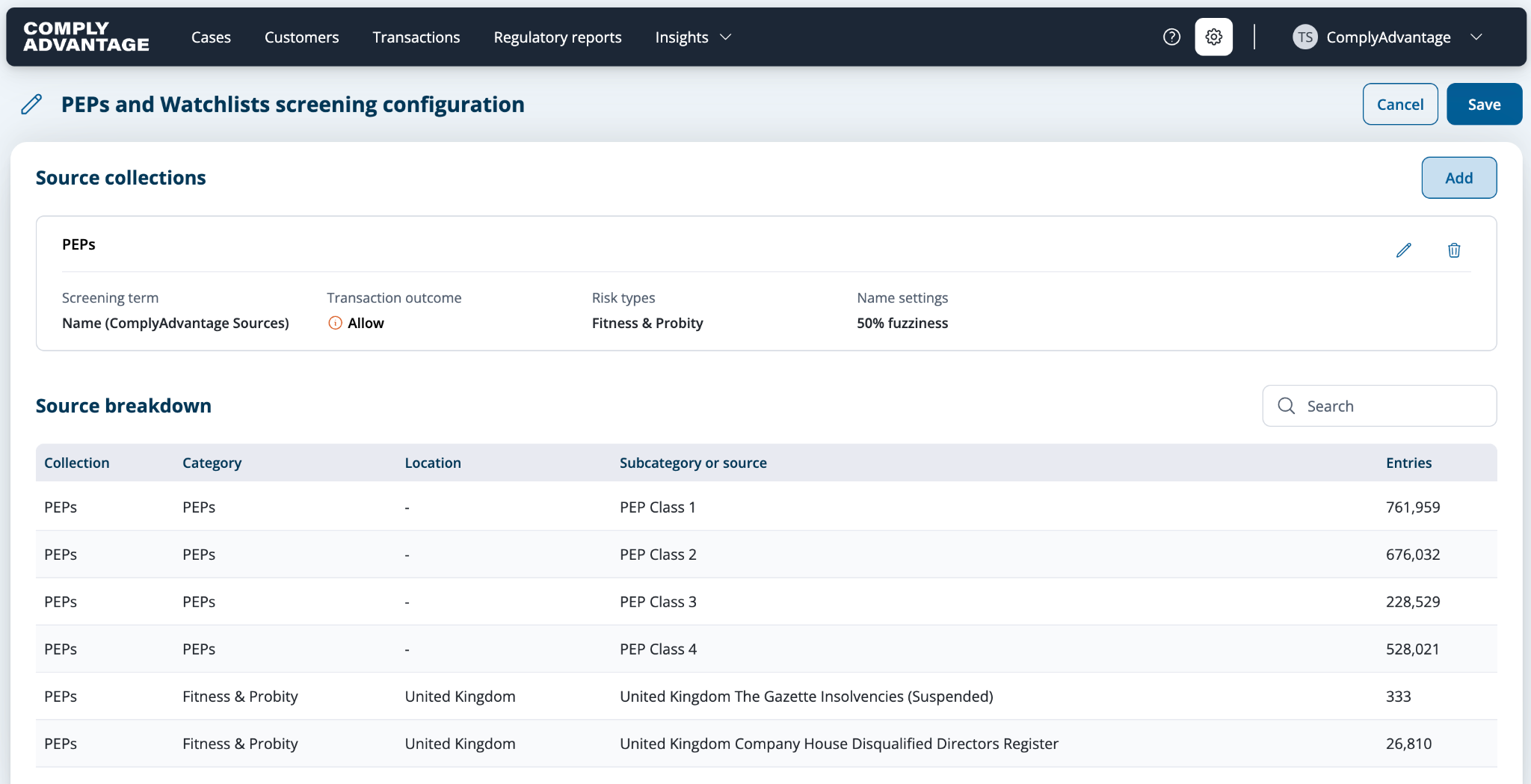Click the page title text

point(293,104)
